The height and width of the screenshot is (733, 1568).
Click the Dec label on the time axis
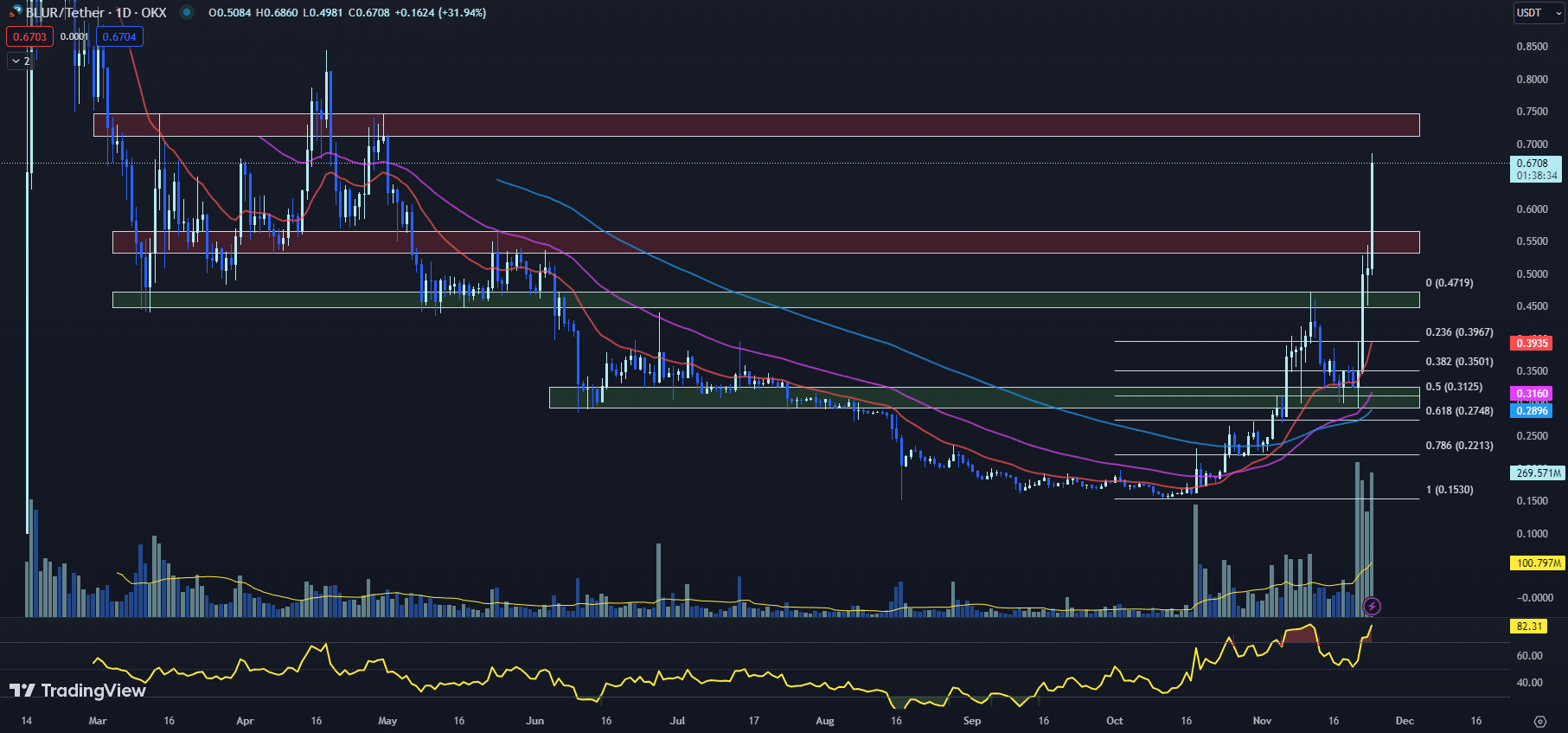coord(1405,721)
